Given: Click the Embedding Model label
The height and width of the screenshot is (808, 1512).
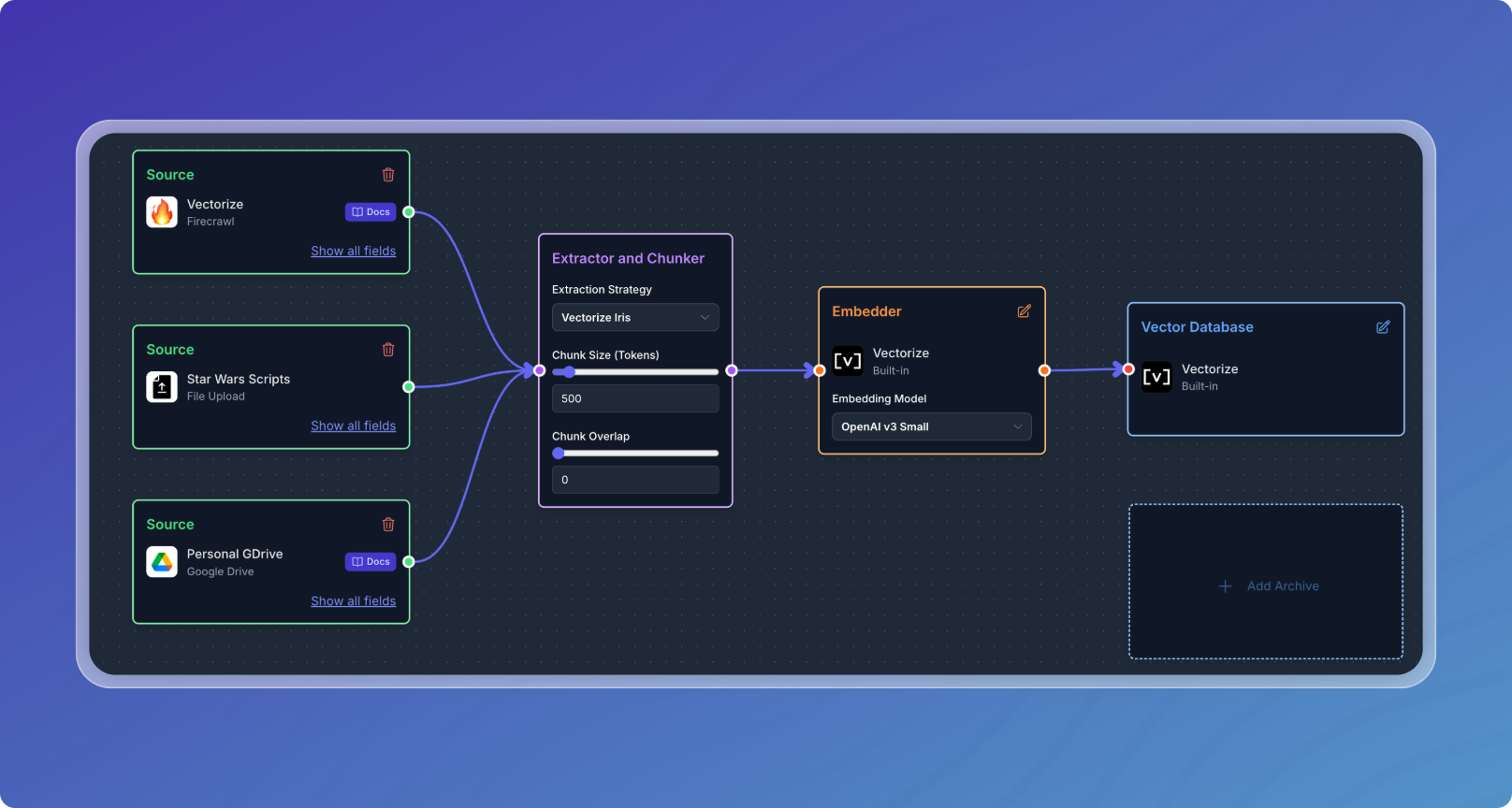Looking at the screenshot, I should point(880,399).
